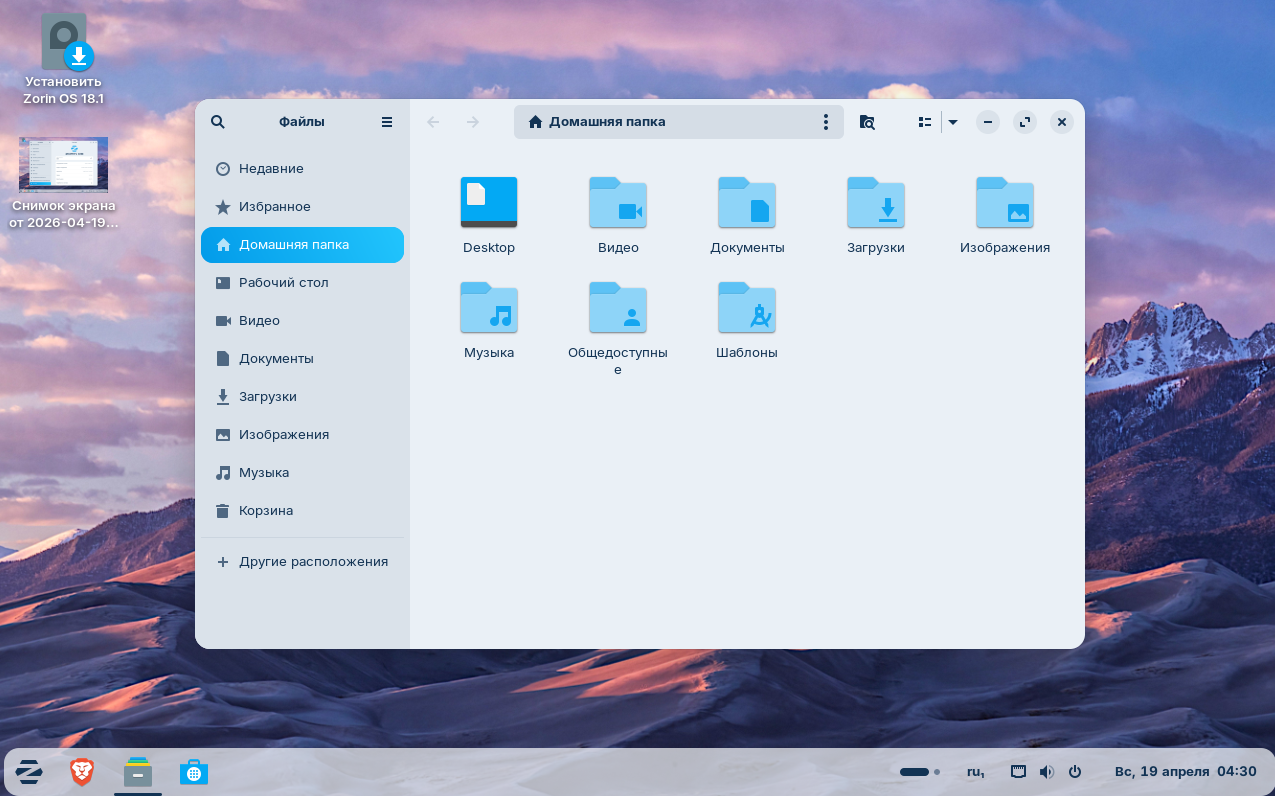The image size is (1275, 796).
Task: Select Недавние in the sidebar
Action: coord(271,169)
